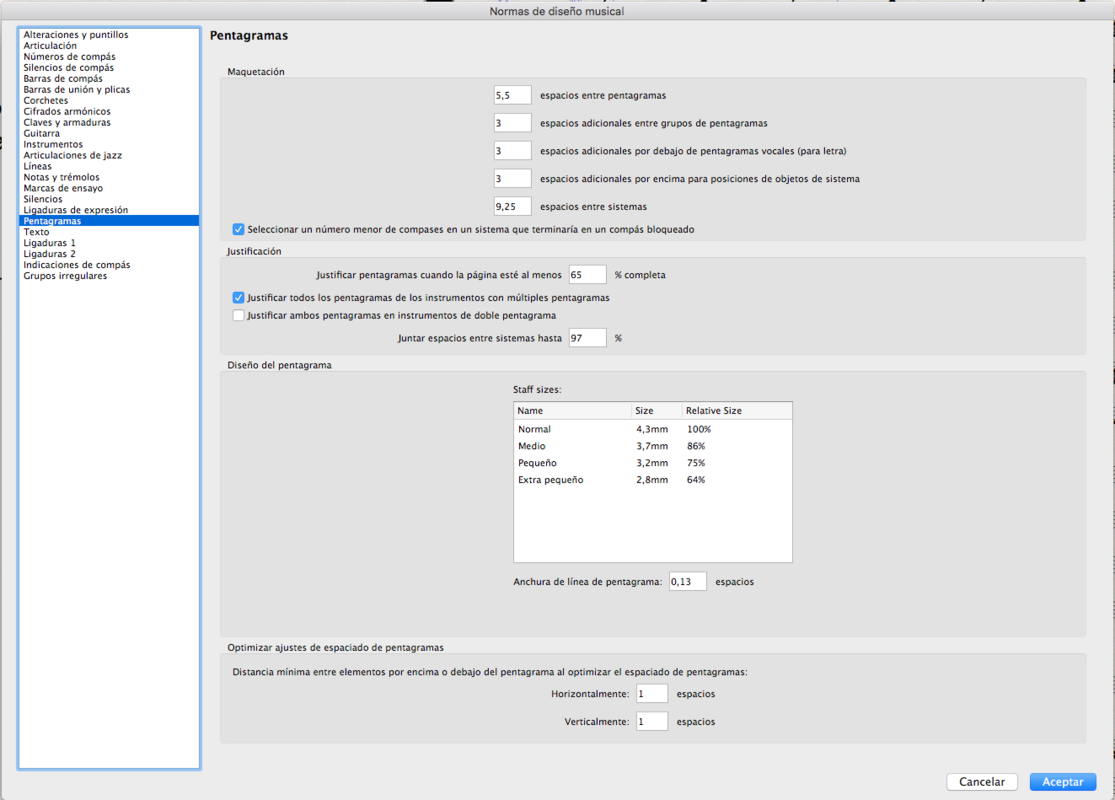Select the Medio staff size row
Image resolution: width=1115 pixels, height=800 pixels.
(x=652, y=446)
